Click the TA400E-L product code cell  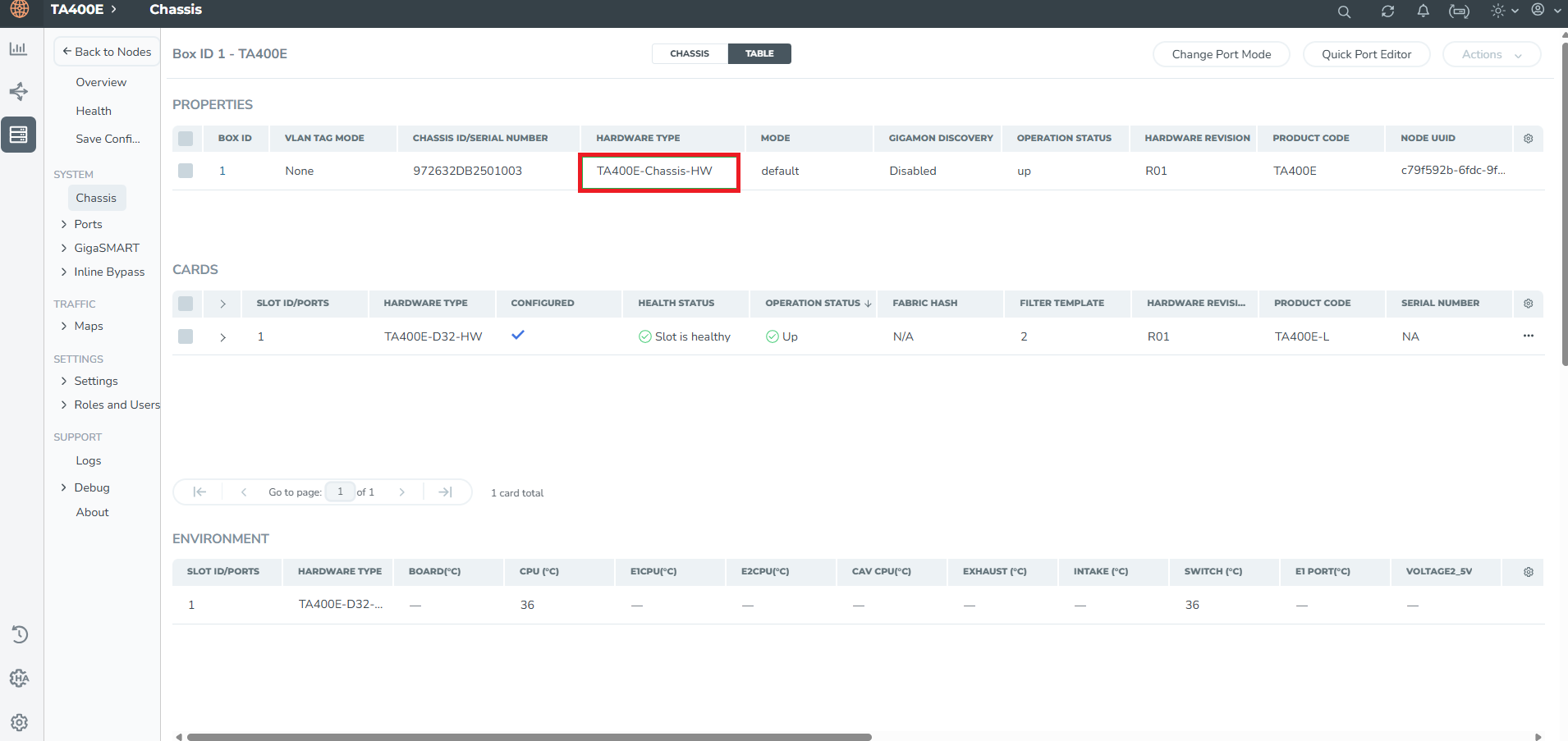click(x=1302, y=336)
